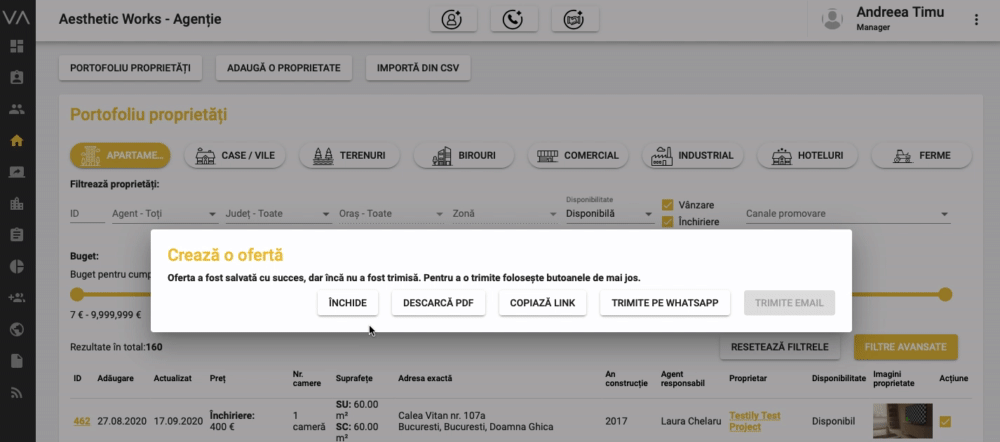This screenshot has height=442, width=1000.
Task: Open the RSS feed icon in sidebar
Action: click(x=17, y=393)
